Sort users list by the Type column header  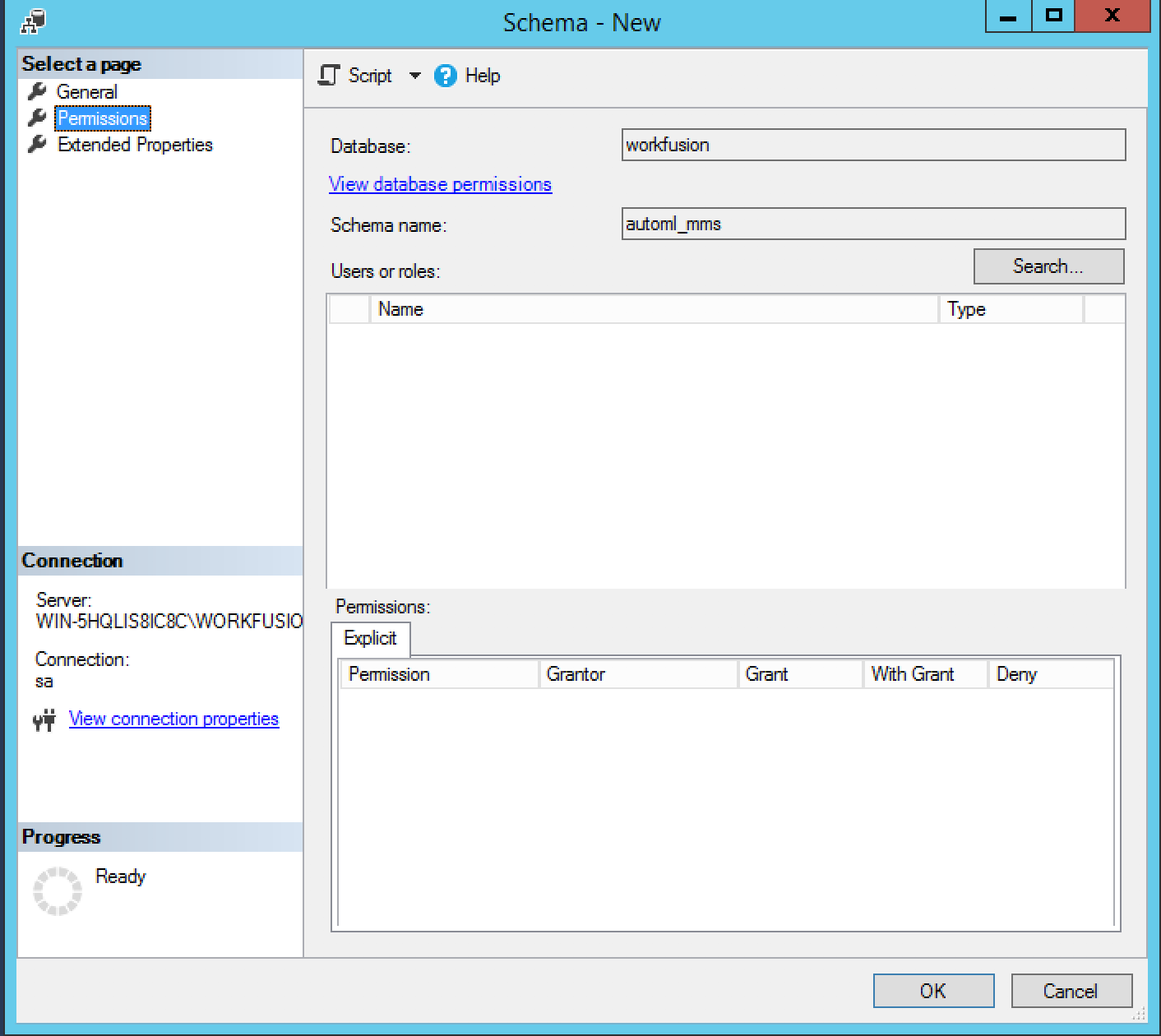click(1011, 309)
